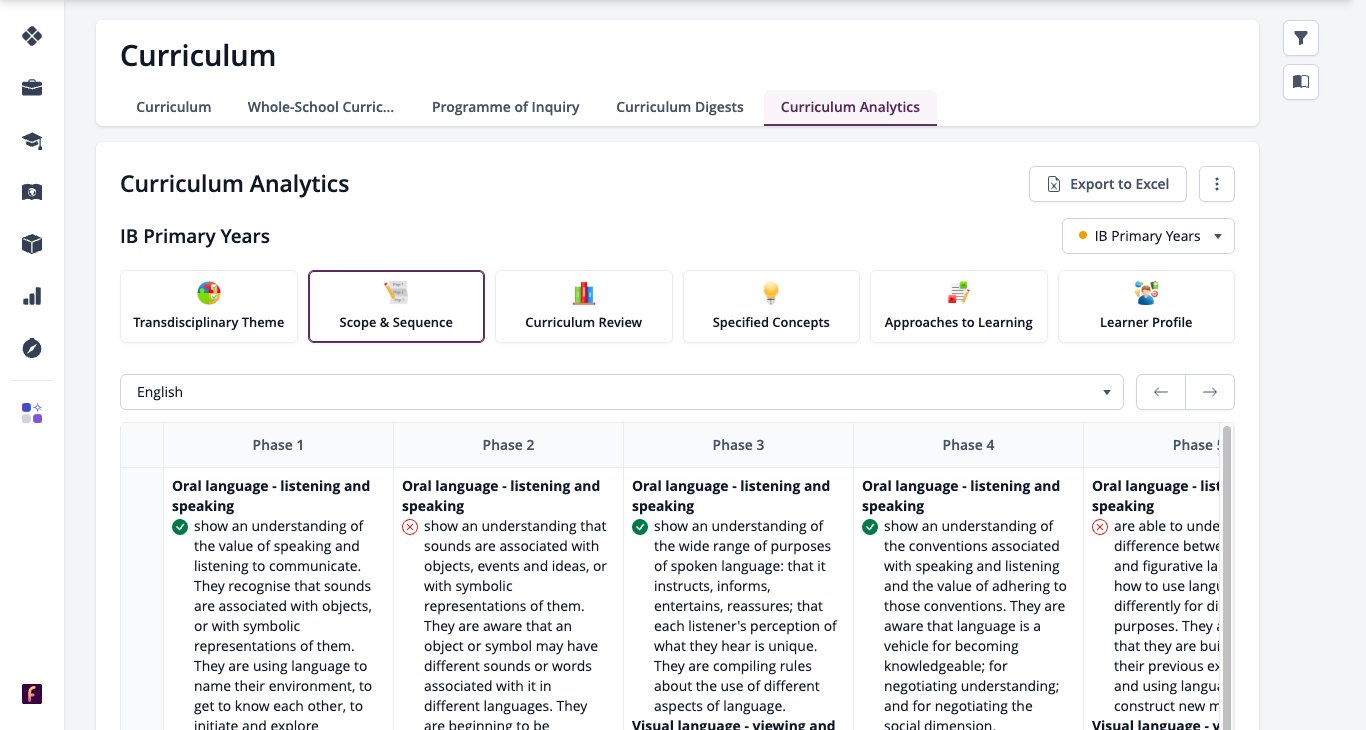Click the red cross icon in Phase 2
Image resolution: width=1366 pixels, height=730 pixels.
tap(410, 527)
